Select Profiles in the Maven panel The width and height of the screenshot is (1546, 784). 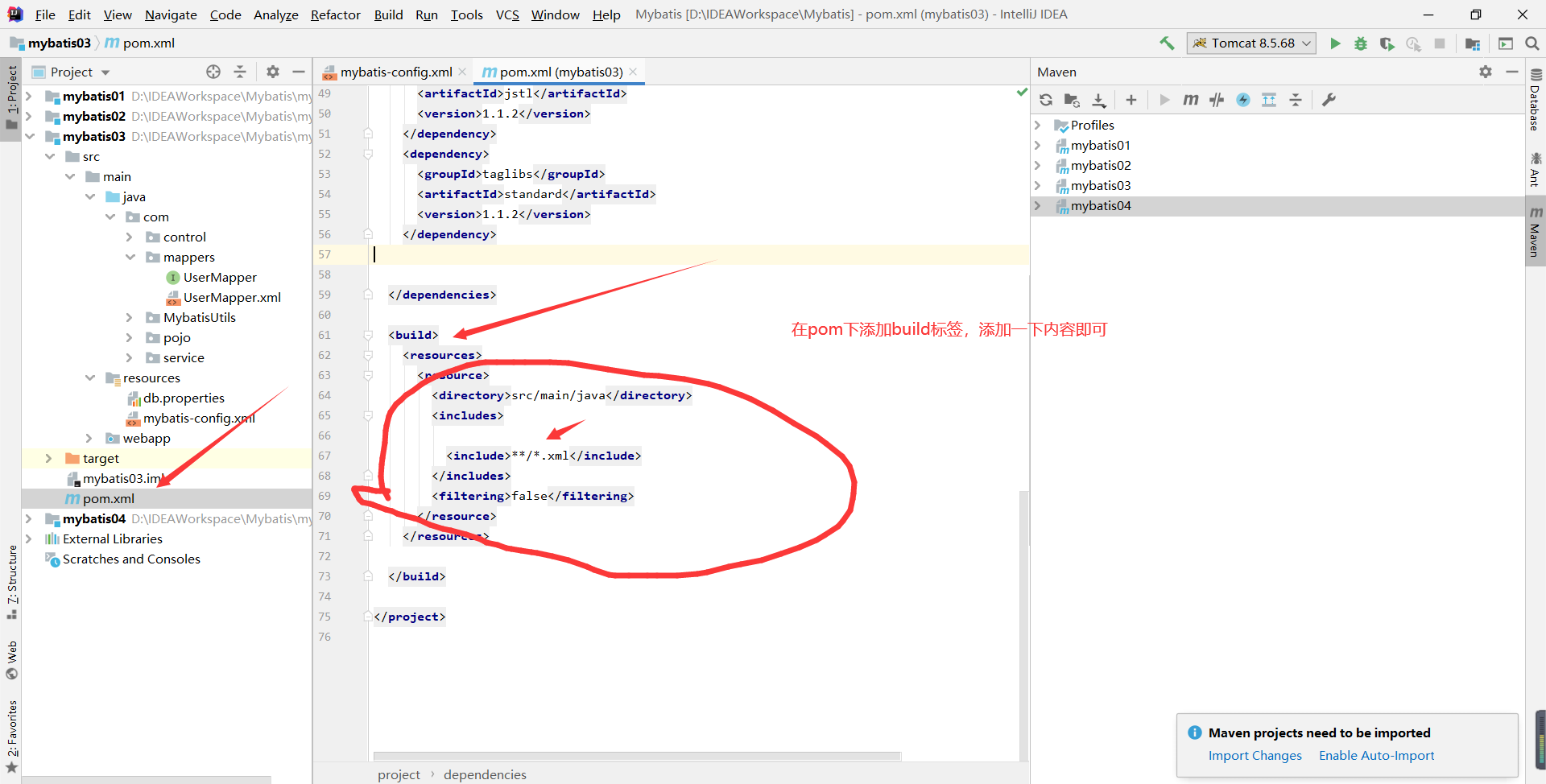pyautogui.click(x=1092, y=125)
